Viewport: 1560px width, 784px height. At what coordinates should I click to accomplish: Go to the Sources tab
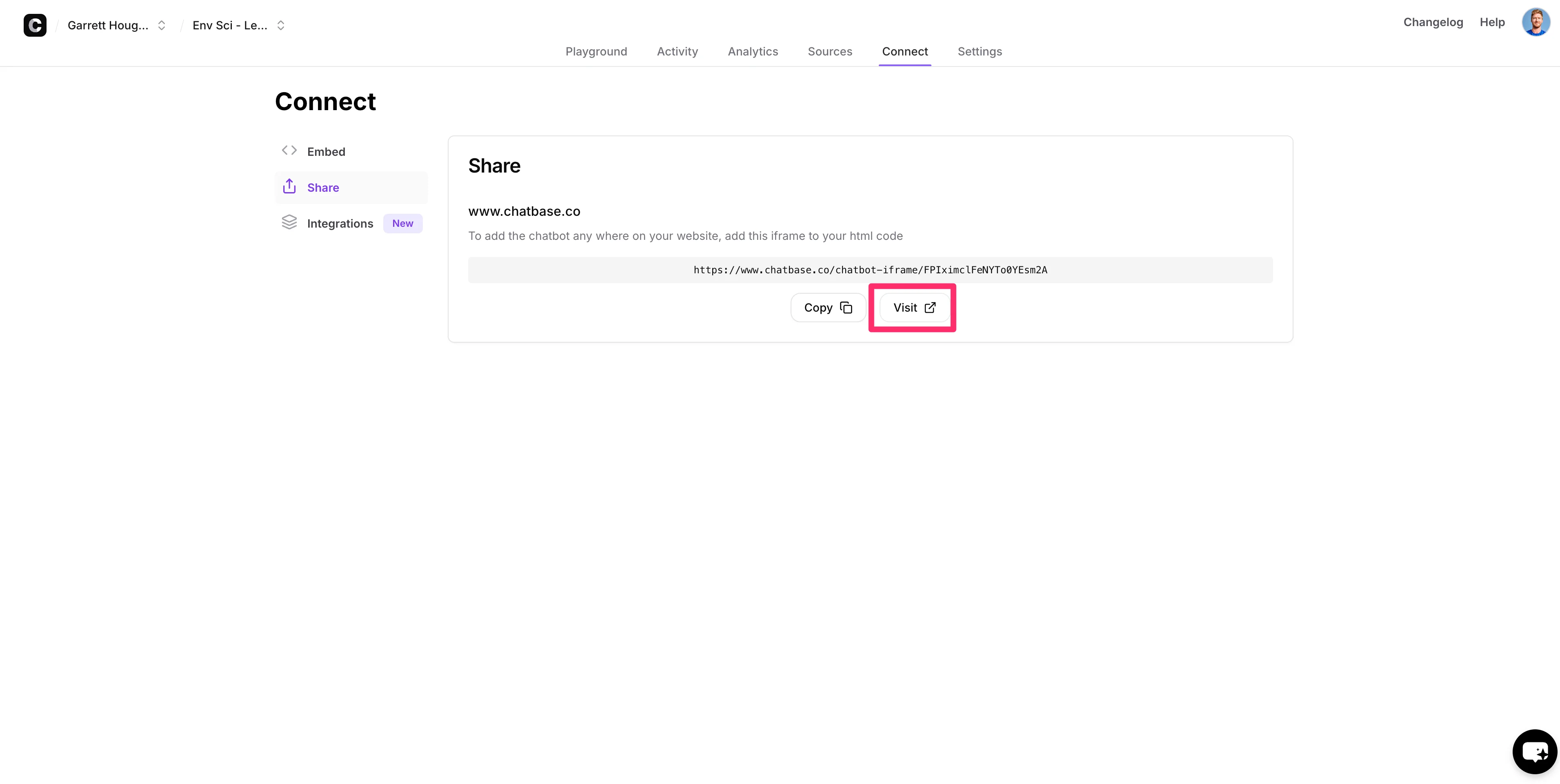tap(830, 51)
